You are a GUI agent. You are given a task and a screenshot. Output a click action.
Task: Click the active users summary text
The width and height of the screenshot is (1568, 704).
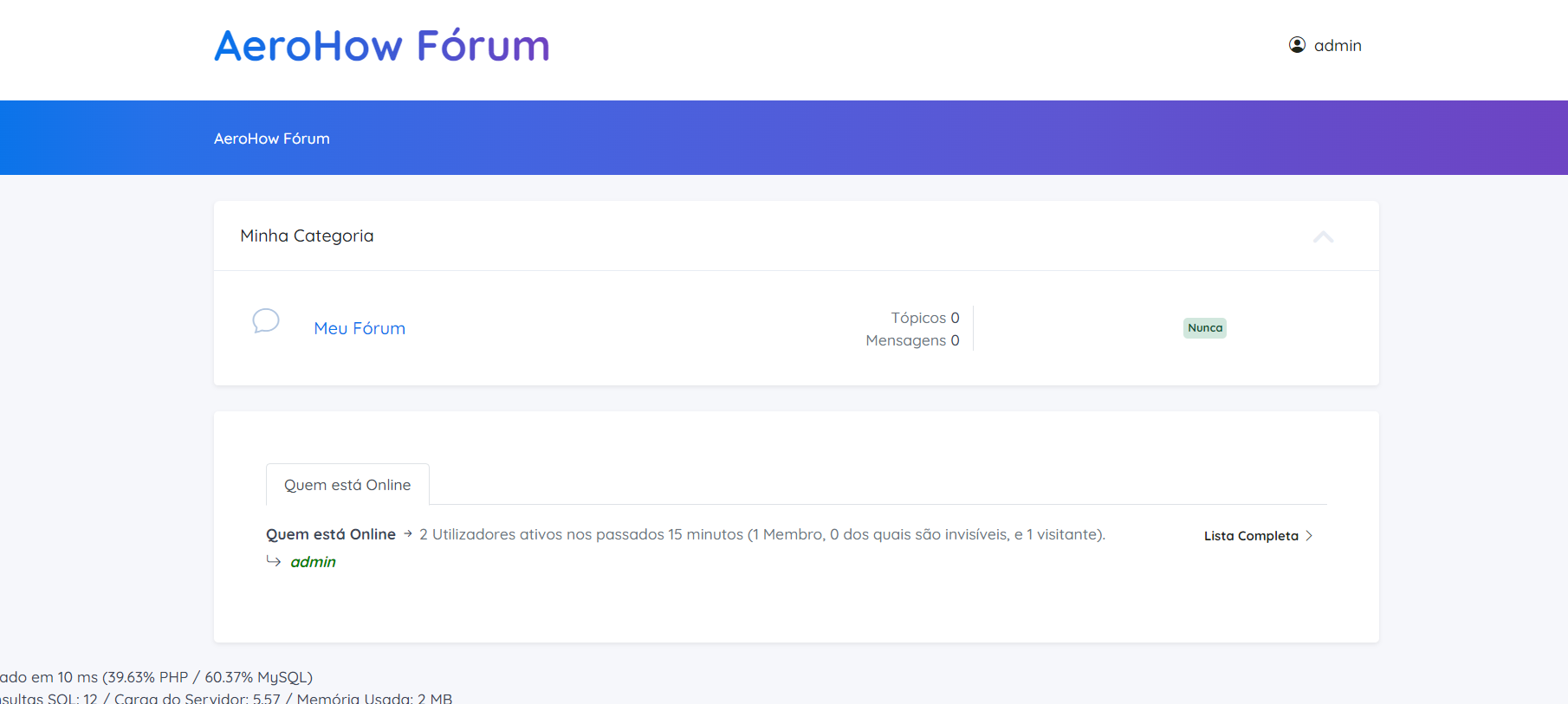point(761,534)
